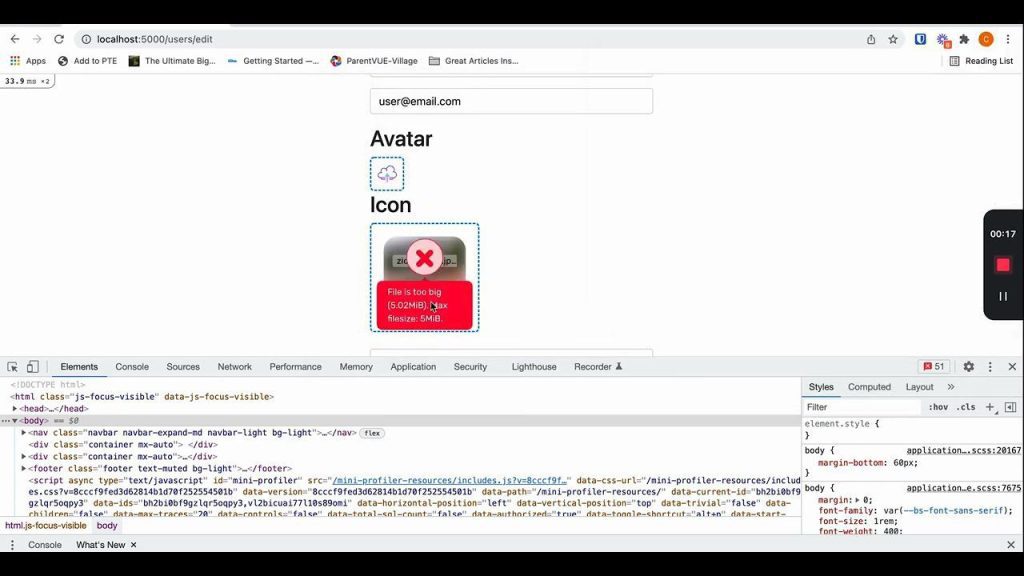Expand the nav navbar element node
The image size is (1024, 576).
(24, 433)
